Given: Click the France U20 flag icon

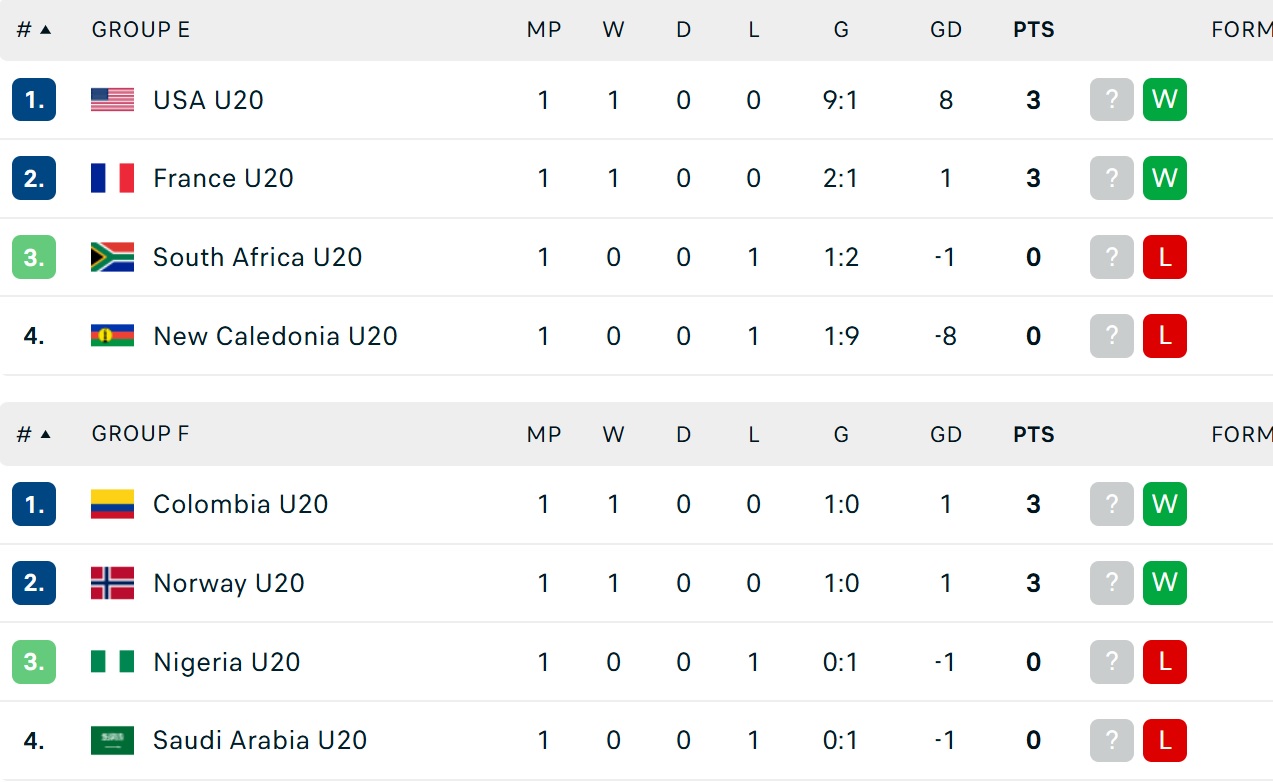Looking at the screenshot, I should coord(112,178).
